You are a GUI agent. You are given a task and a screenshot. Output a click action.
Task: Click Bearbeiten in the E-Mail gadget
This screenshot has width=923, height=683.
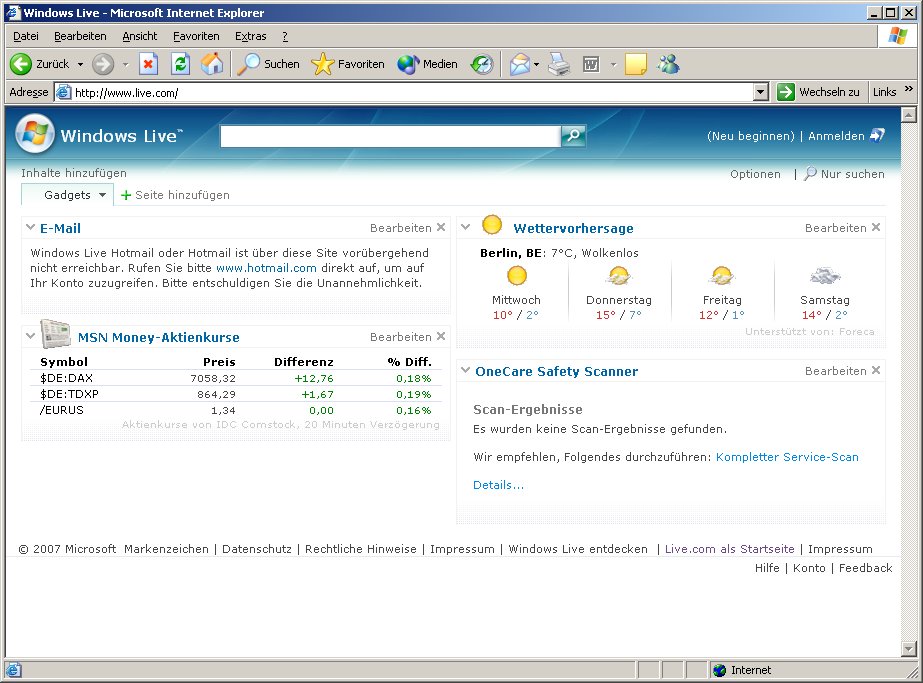point(401,228)
